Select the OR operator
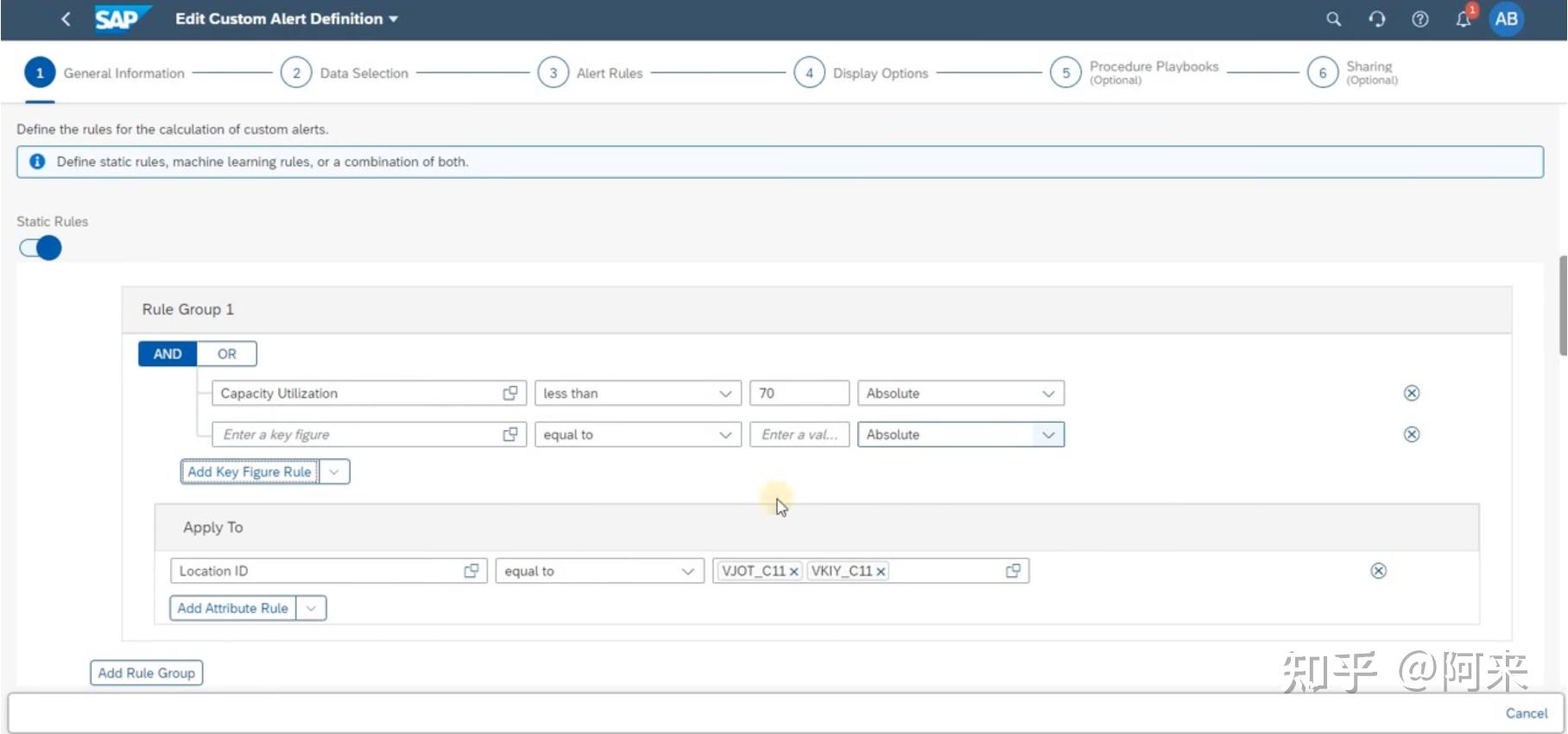 (227, 354)
